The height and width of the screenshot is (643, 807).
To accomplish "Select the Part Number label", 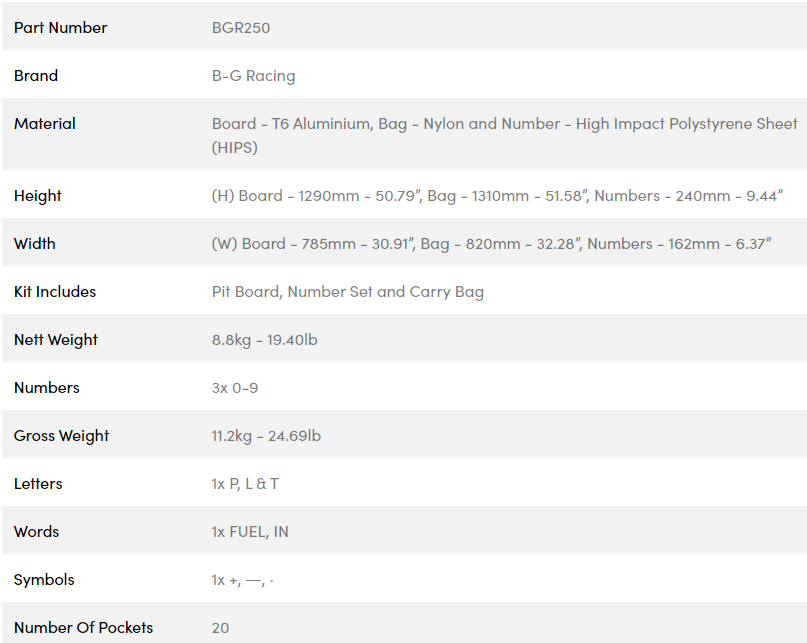I will (60, 27).
